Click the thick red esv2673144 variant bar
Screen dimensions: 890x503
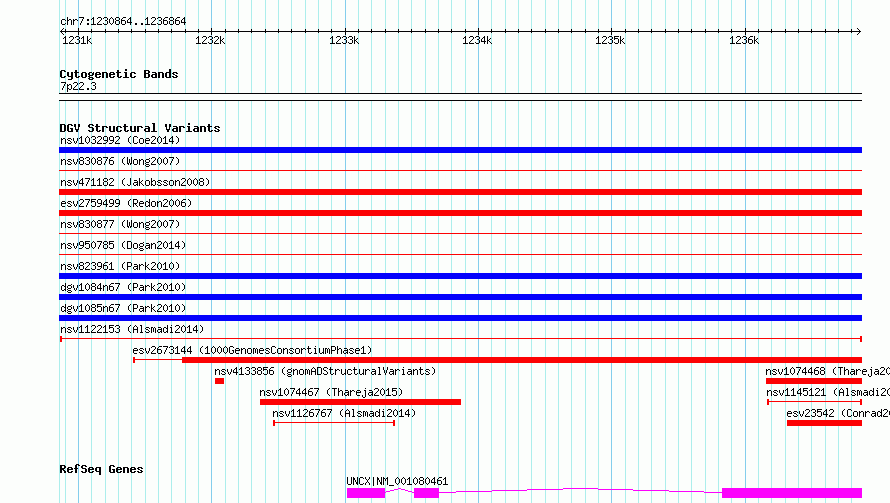point(522,360)
